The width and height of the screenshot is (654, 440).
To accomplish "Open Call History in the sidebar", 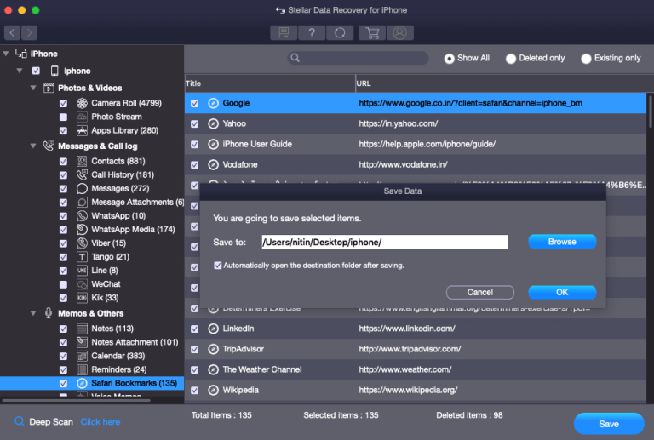I will (x=118, y=174).
